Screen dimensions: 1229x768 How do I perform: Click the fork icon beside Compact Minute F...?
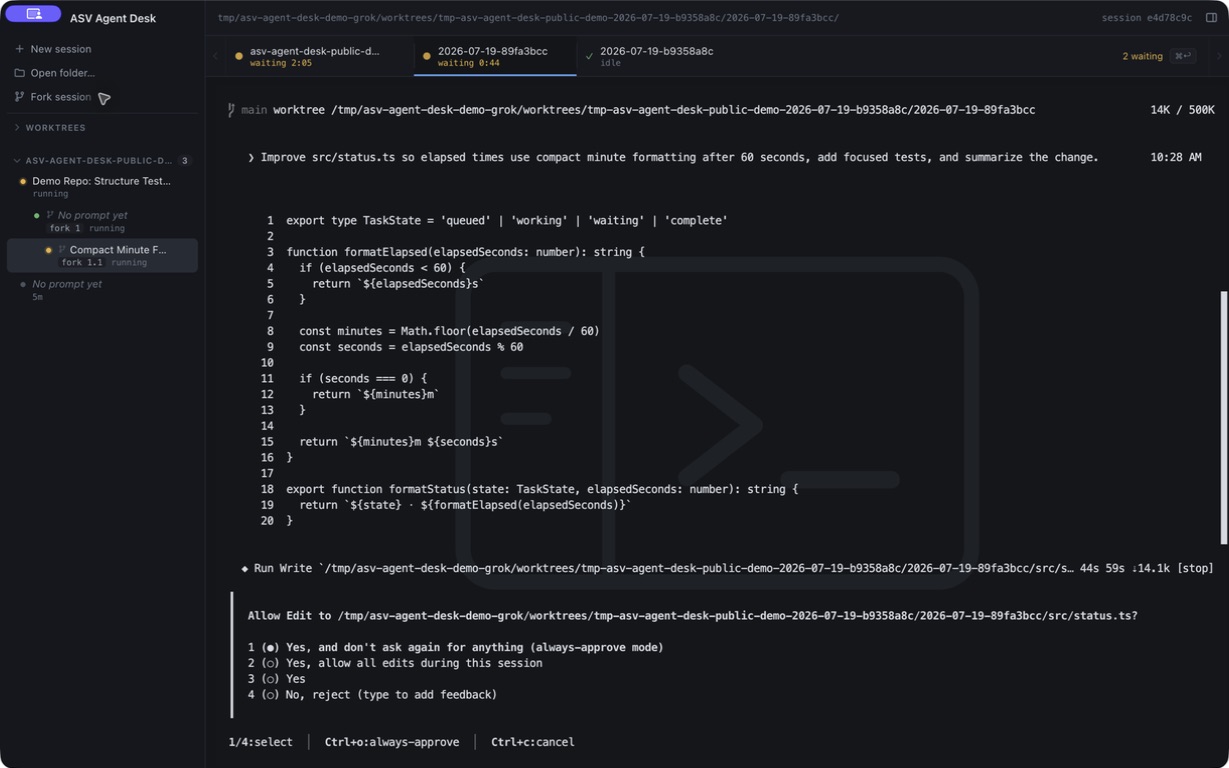click(62, 250)
